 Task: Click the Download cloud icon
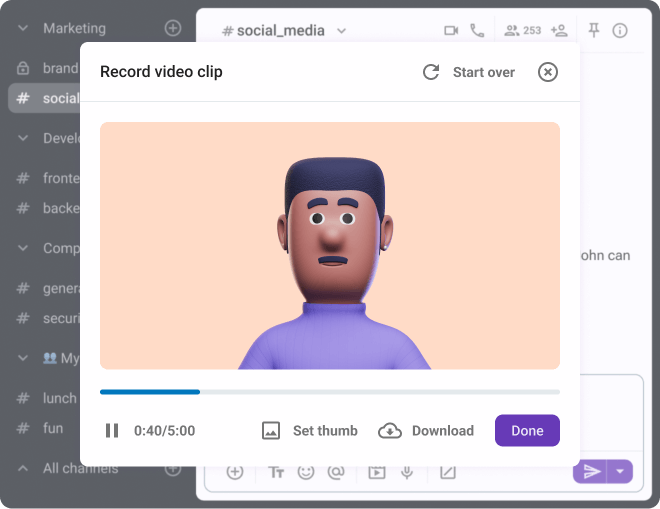pos(389,431)
